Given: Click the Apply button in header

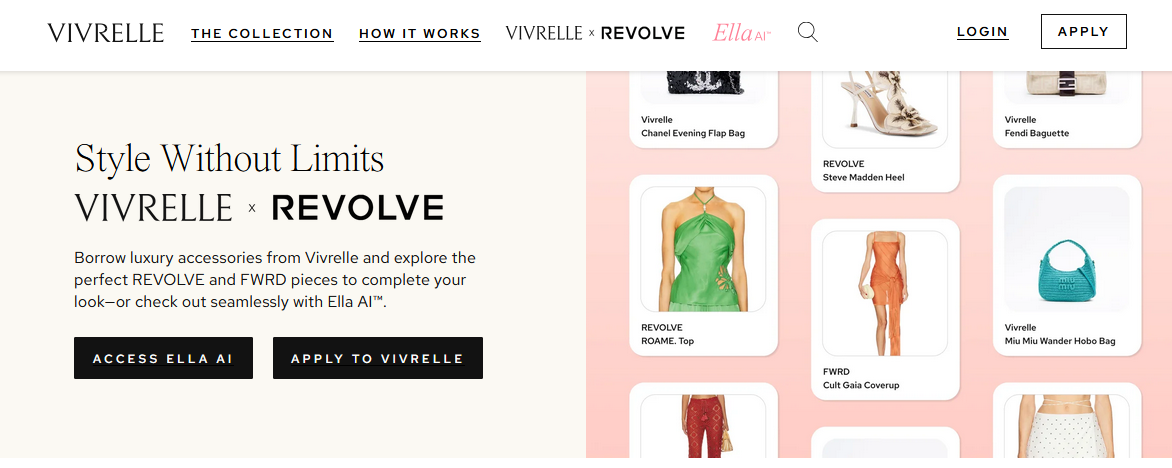Looking at the screenshot, I should (1083, 31).
